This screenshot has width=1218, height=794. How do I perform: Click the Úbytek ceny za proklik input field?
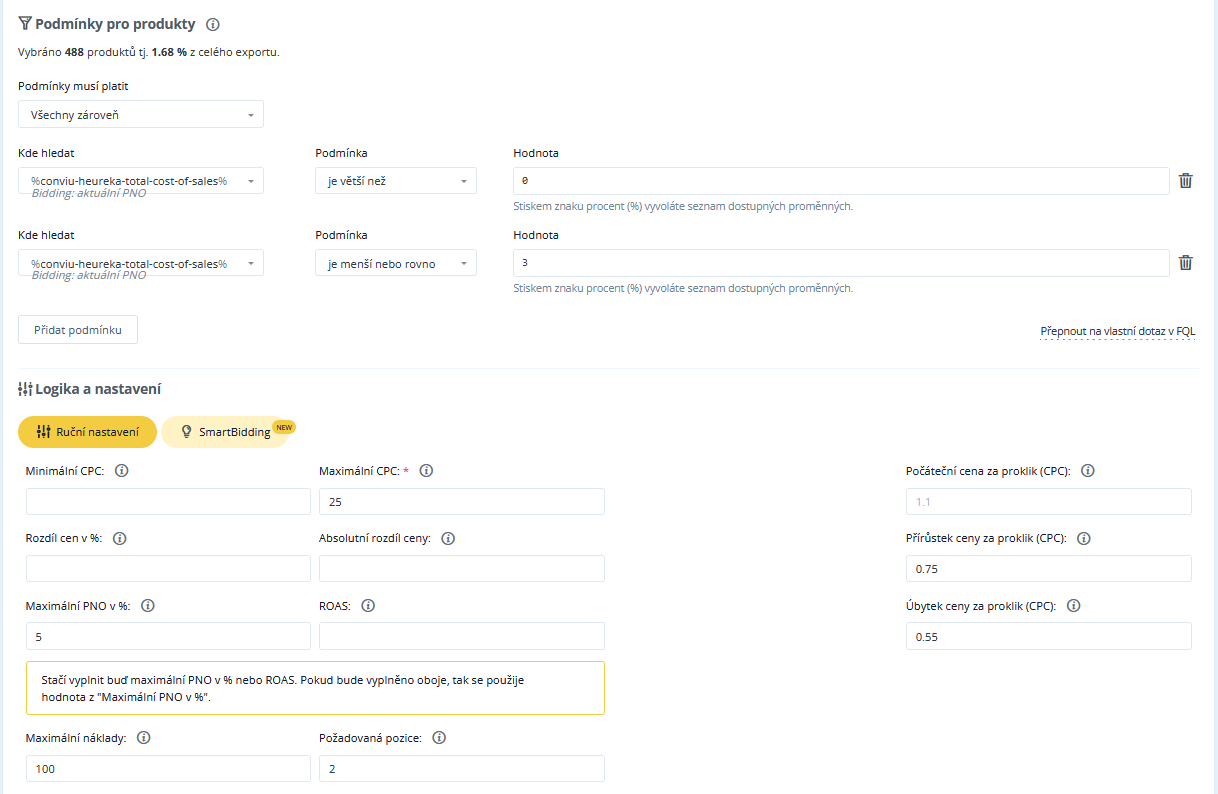1048,637
